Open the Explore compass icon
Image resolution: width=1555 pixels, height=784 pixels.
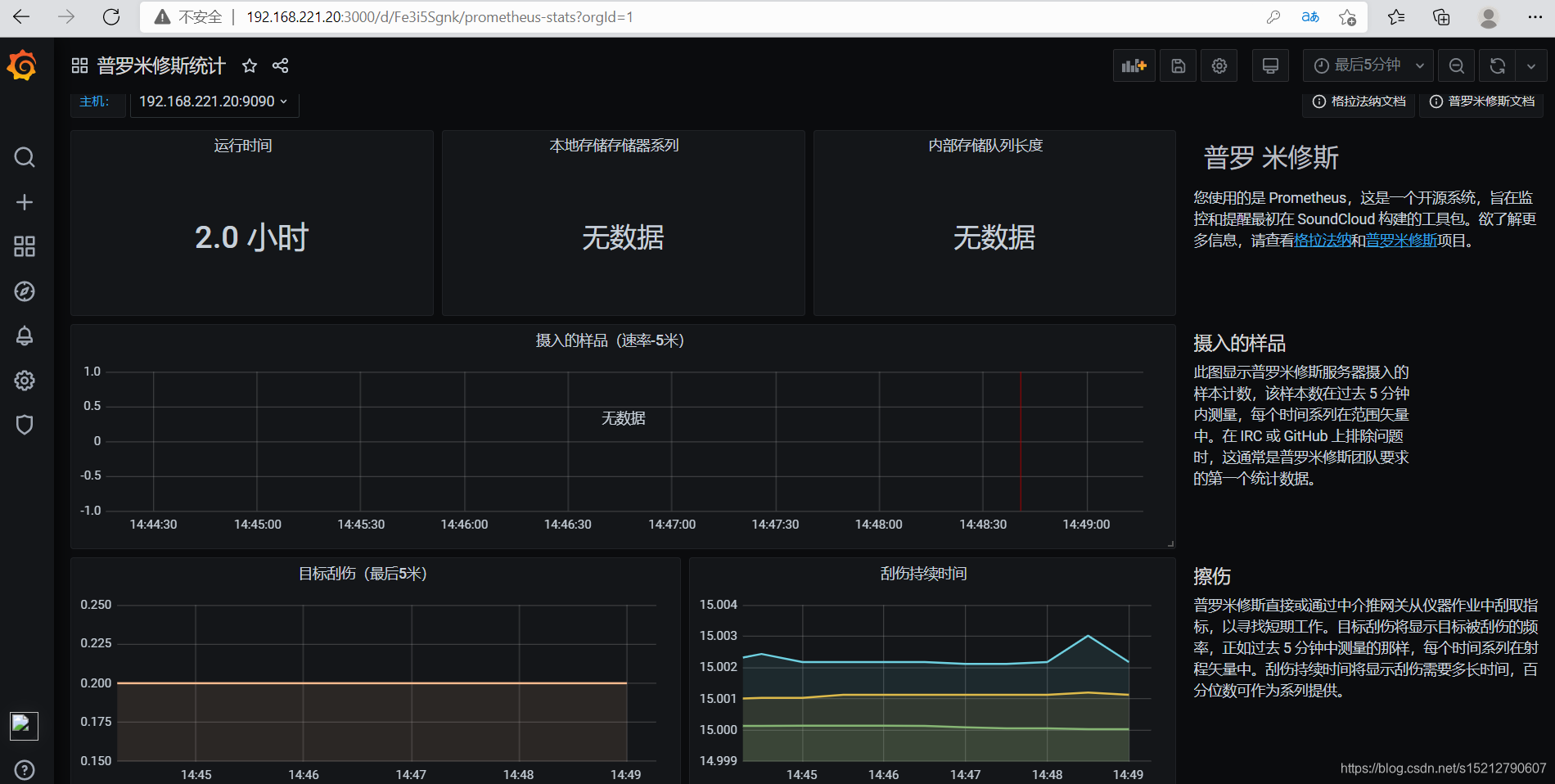click(x=25, y=291)
